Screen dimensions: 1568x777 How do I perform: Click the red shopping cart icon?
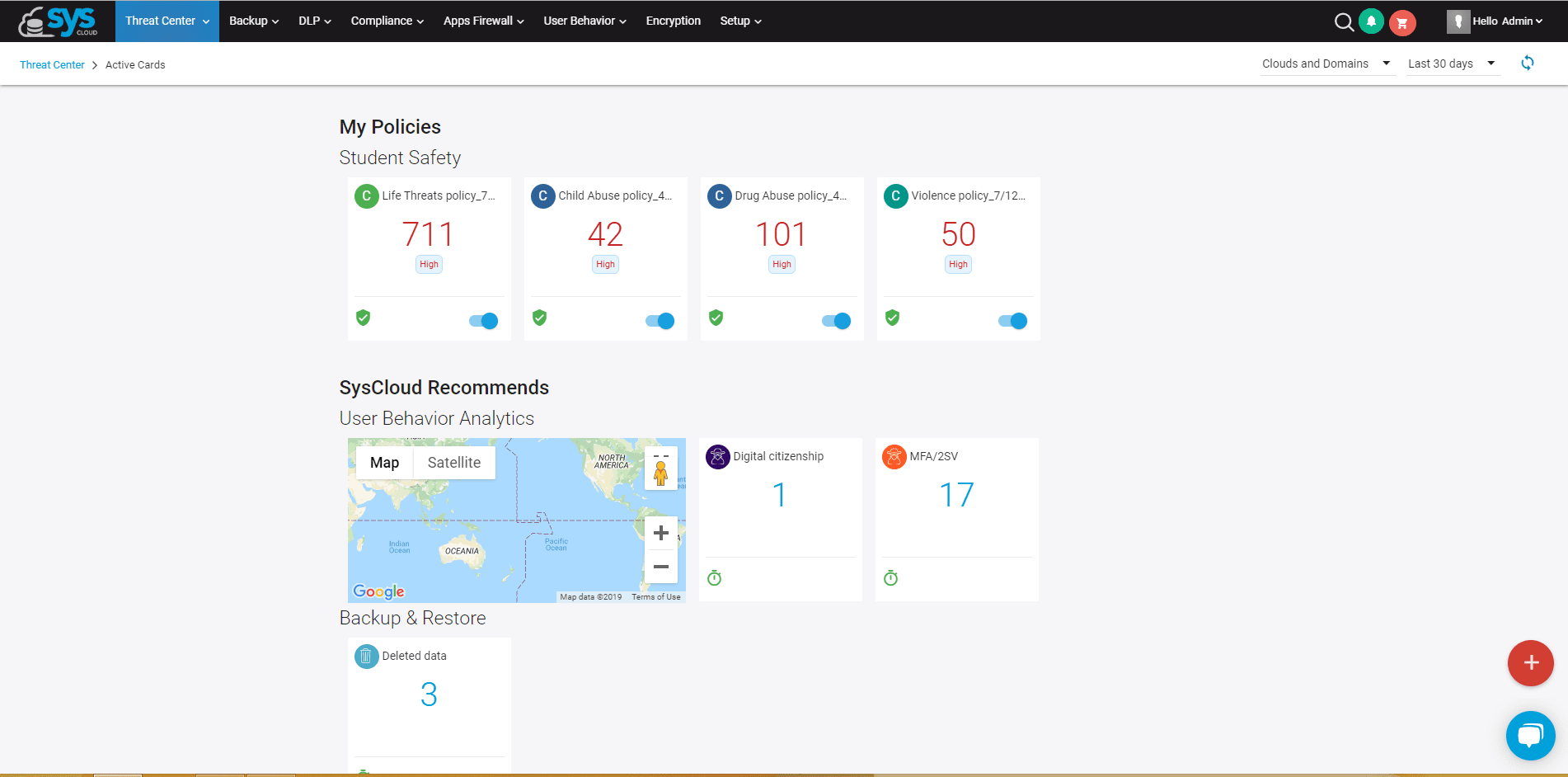(1401, 22)
